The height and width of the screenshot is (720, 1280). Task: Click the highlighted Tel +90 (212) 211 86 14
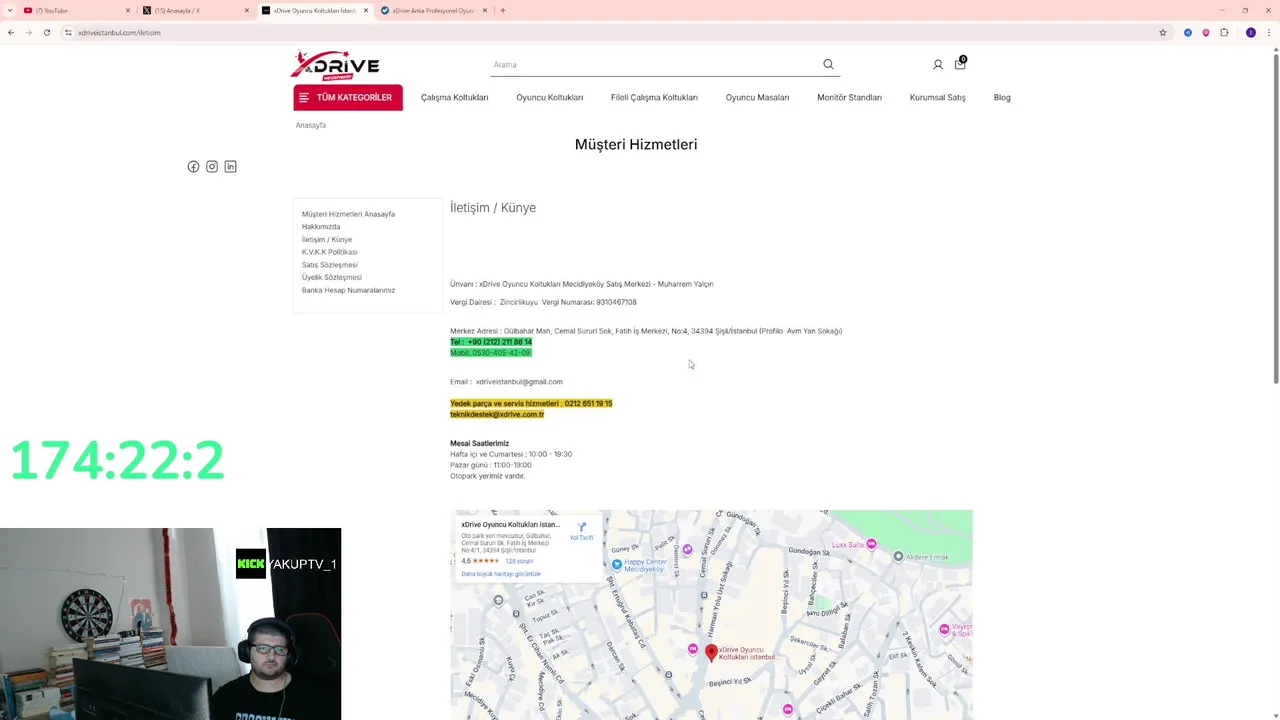(x=491, y=342)
